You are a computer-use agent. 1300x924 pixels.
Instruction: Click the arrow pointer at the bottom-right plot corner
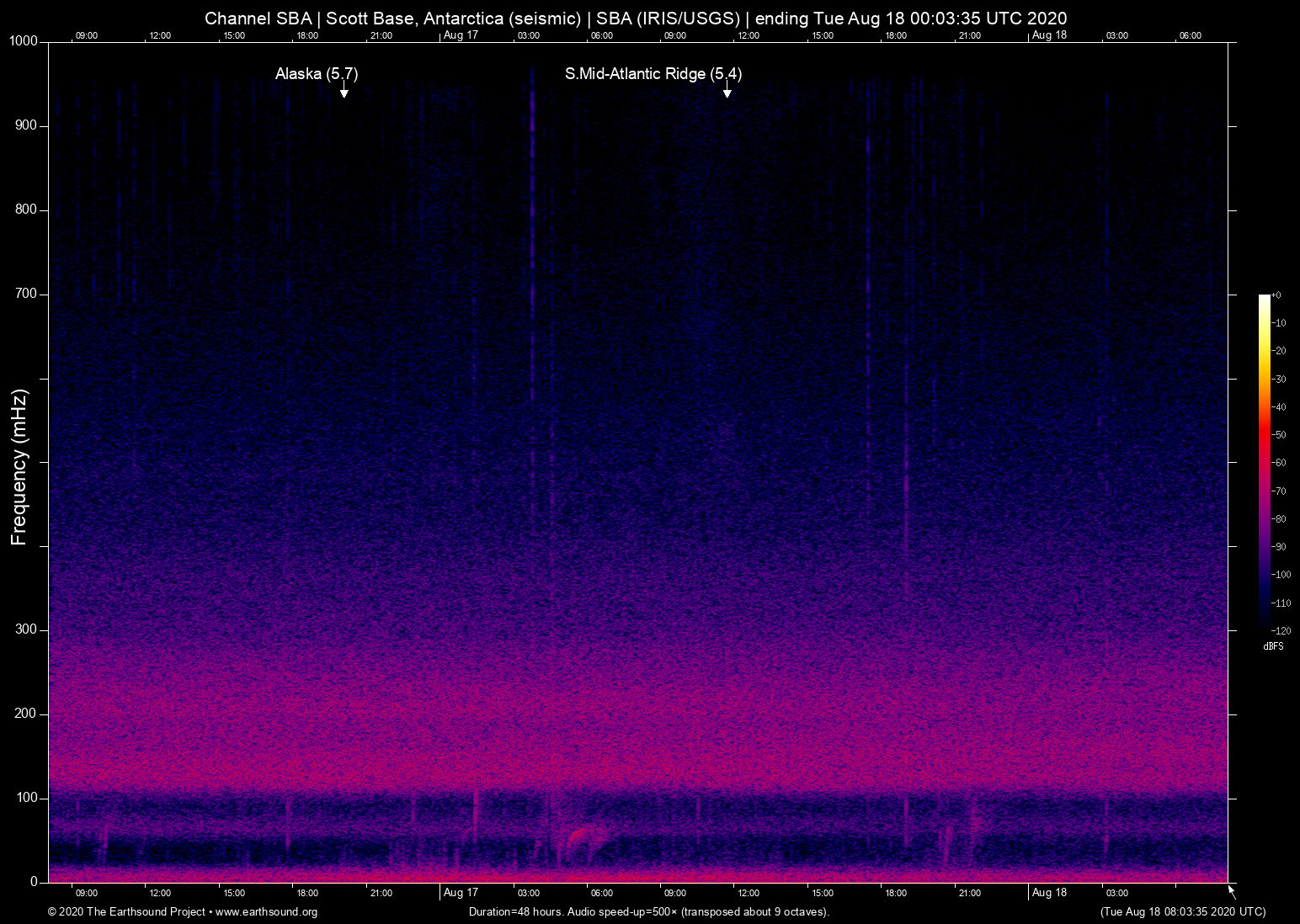(x=1232, y=891)
